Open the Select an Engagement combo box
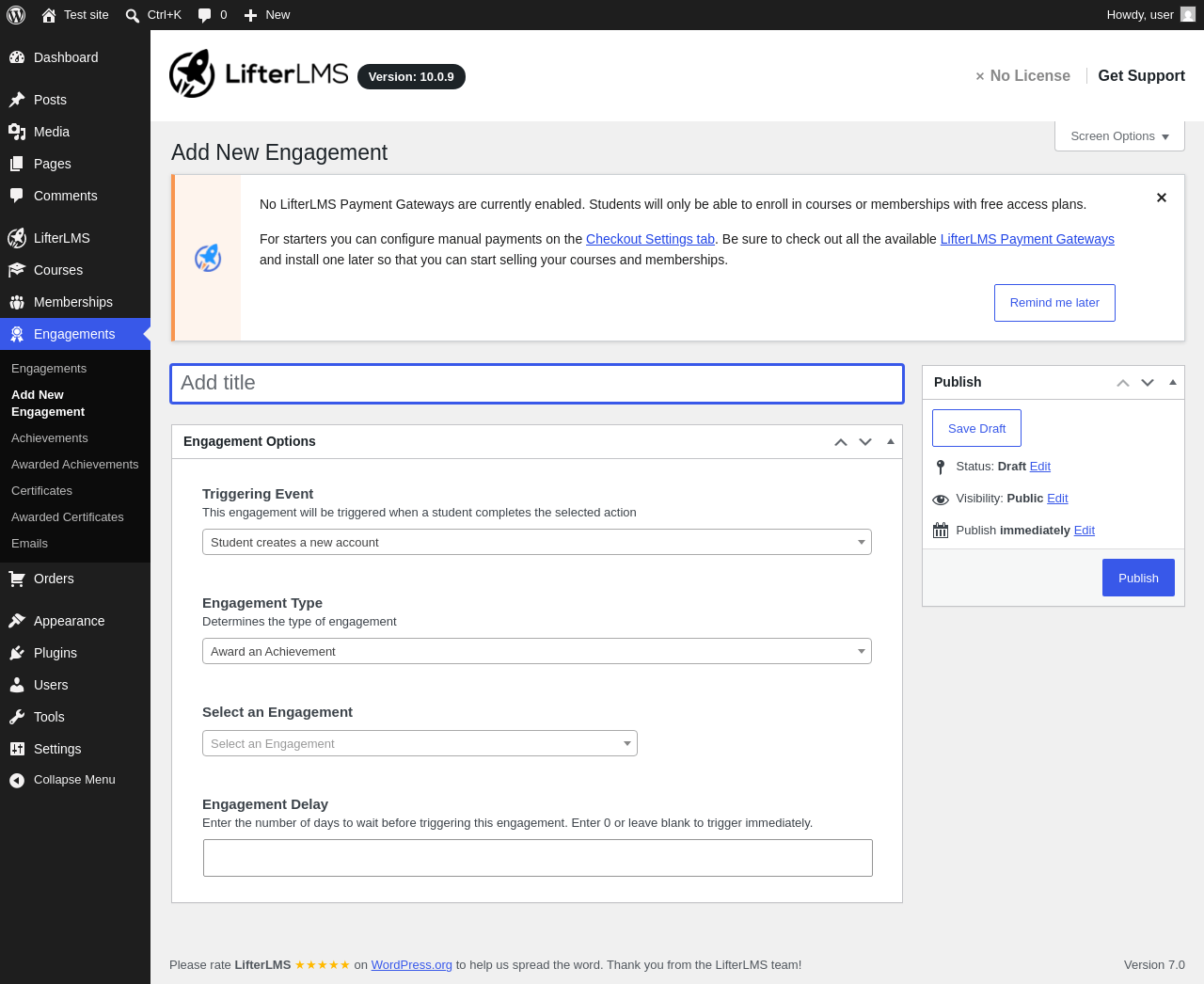Screen dimensions: 1204x984 tap(420, 743)
